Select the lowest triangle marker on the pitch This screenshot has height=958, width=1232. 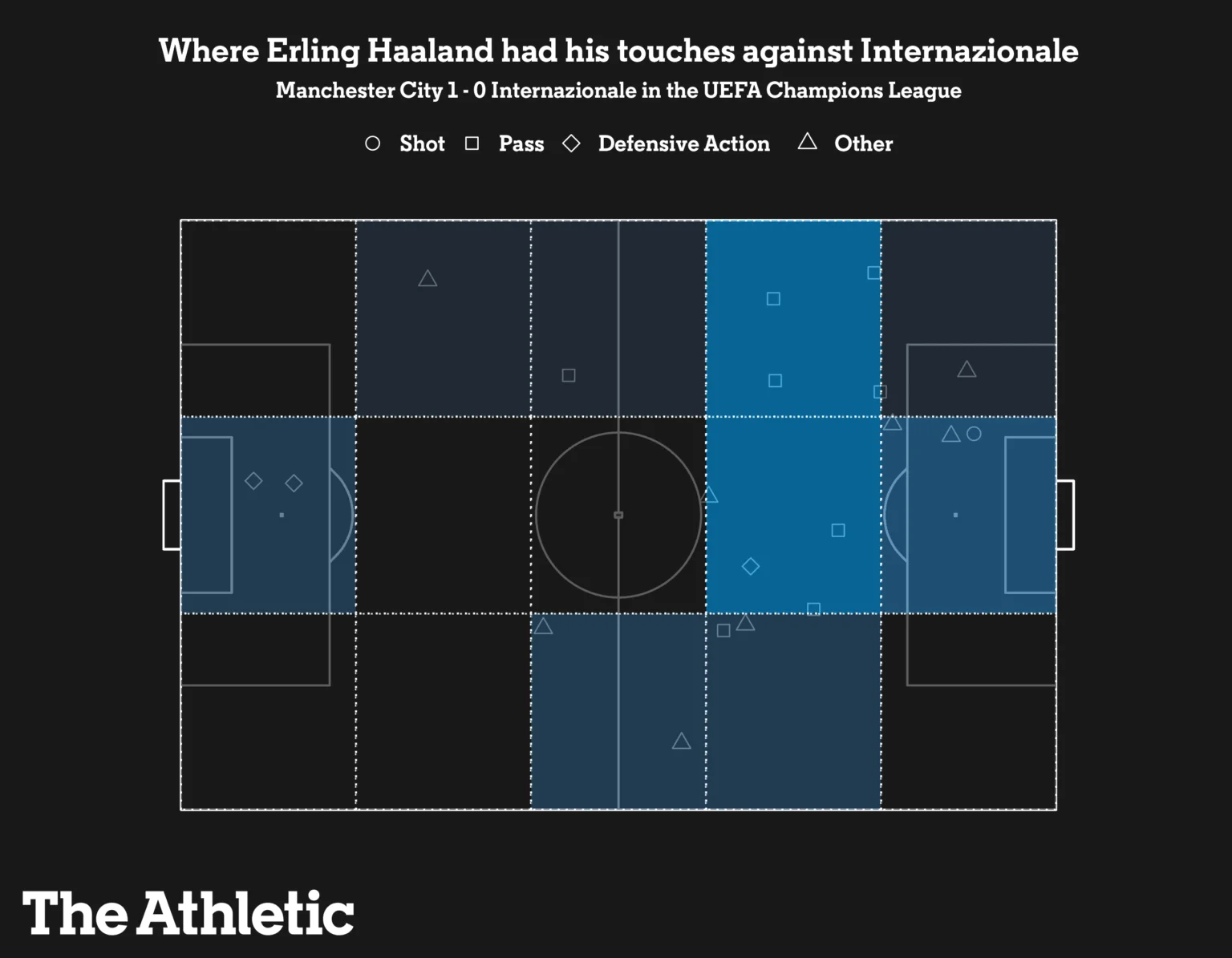[x=681, y=742]
